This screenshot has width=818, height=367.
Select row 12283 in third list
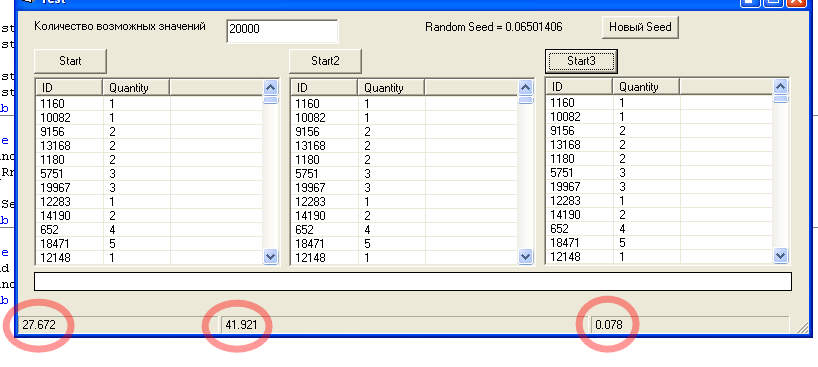tap(659, 200)
